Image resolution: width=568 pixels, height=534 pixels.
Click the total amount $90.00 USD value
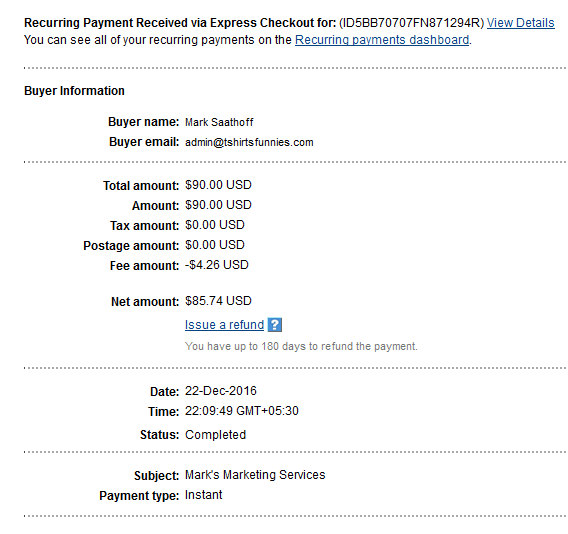[x=218, y=185]
